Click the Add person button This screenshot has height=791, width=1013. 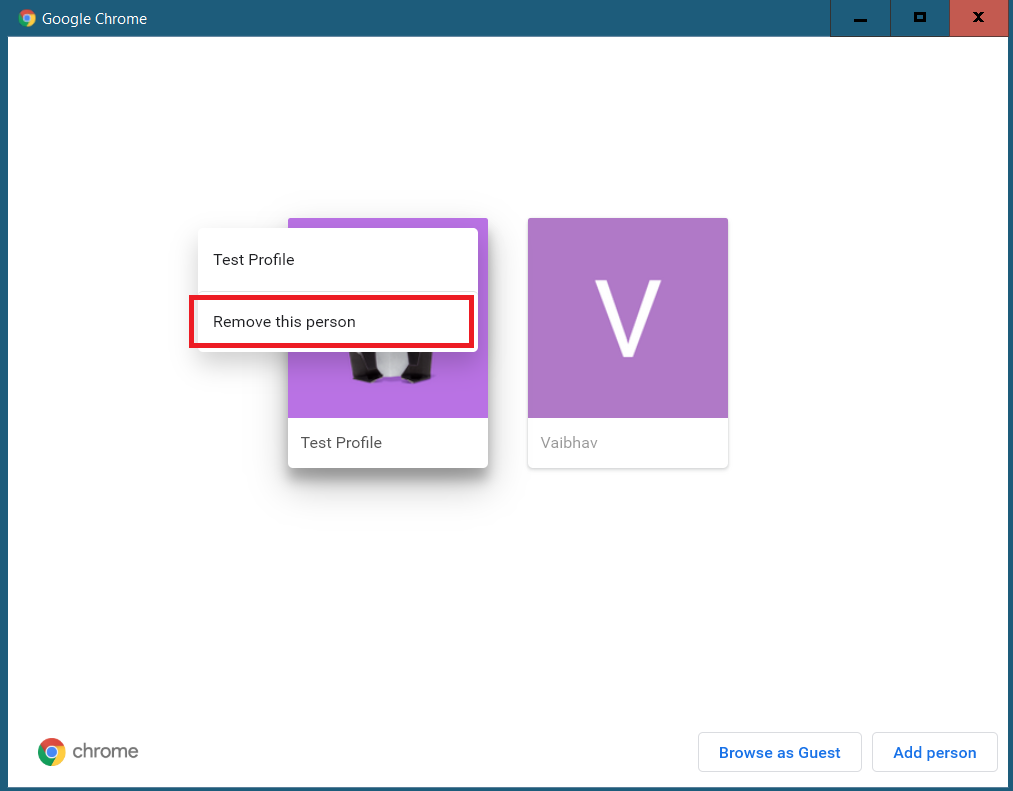pos(935,752)
